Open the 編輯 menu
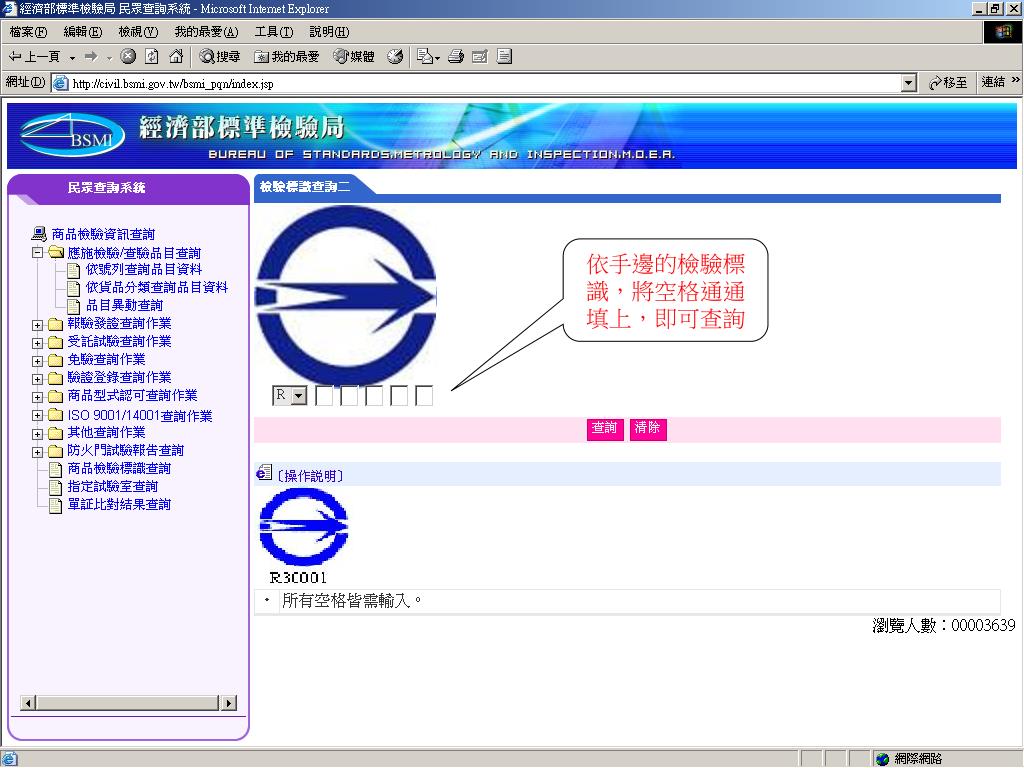This screenshot has width=1024, height=768. [x=83, y=31]
